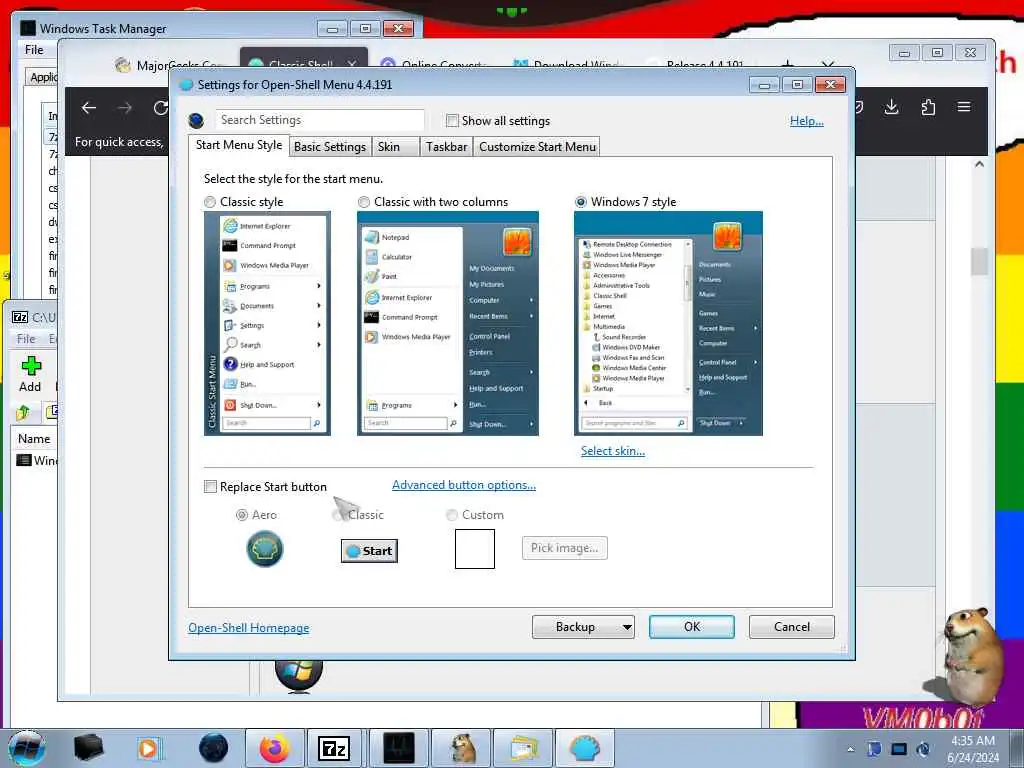Switch to 7-Zip in the taskbar

click(x=334, y=748)
